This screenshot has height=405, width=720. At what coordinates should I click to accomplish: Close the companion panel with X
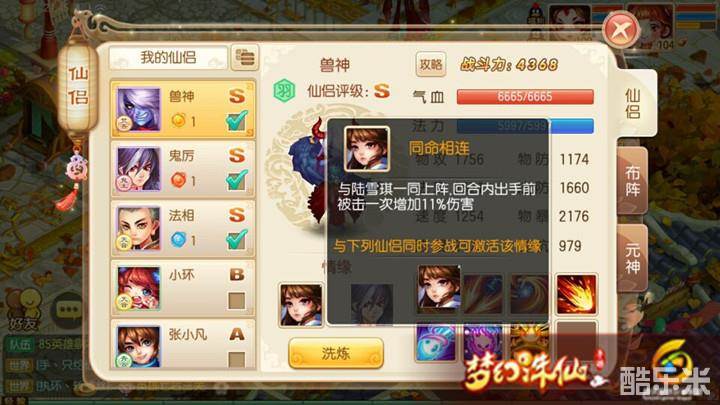pos(621,30)
